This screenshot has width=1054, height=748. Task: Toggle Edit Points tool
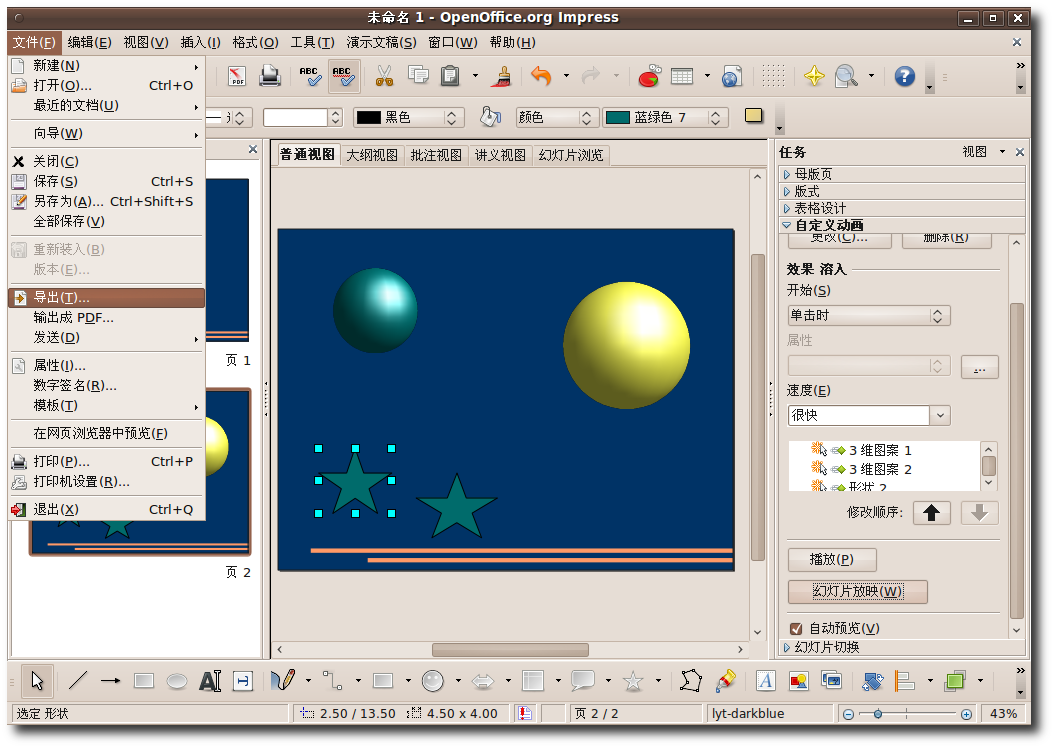pos(690,681)
